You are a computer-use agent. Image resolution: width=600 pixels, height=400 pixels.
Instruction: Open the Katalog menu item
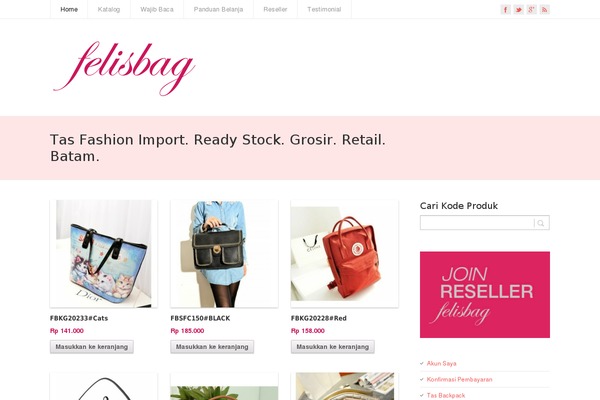click(x=109, y=9)
